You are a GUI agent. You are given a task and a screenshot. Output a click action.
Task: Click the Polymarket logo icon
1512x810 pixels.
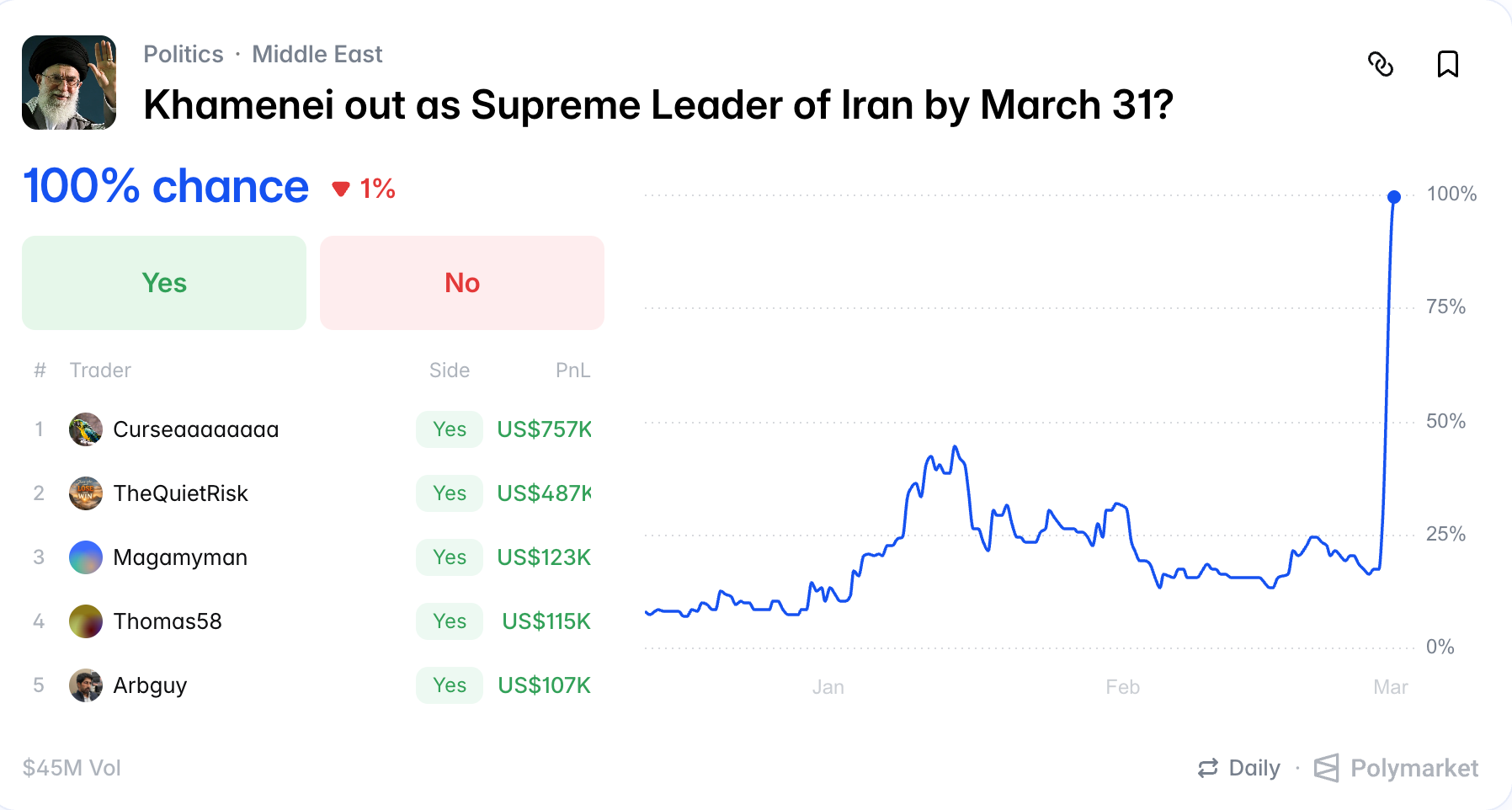(x=1328, y=768)
